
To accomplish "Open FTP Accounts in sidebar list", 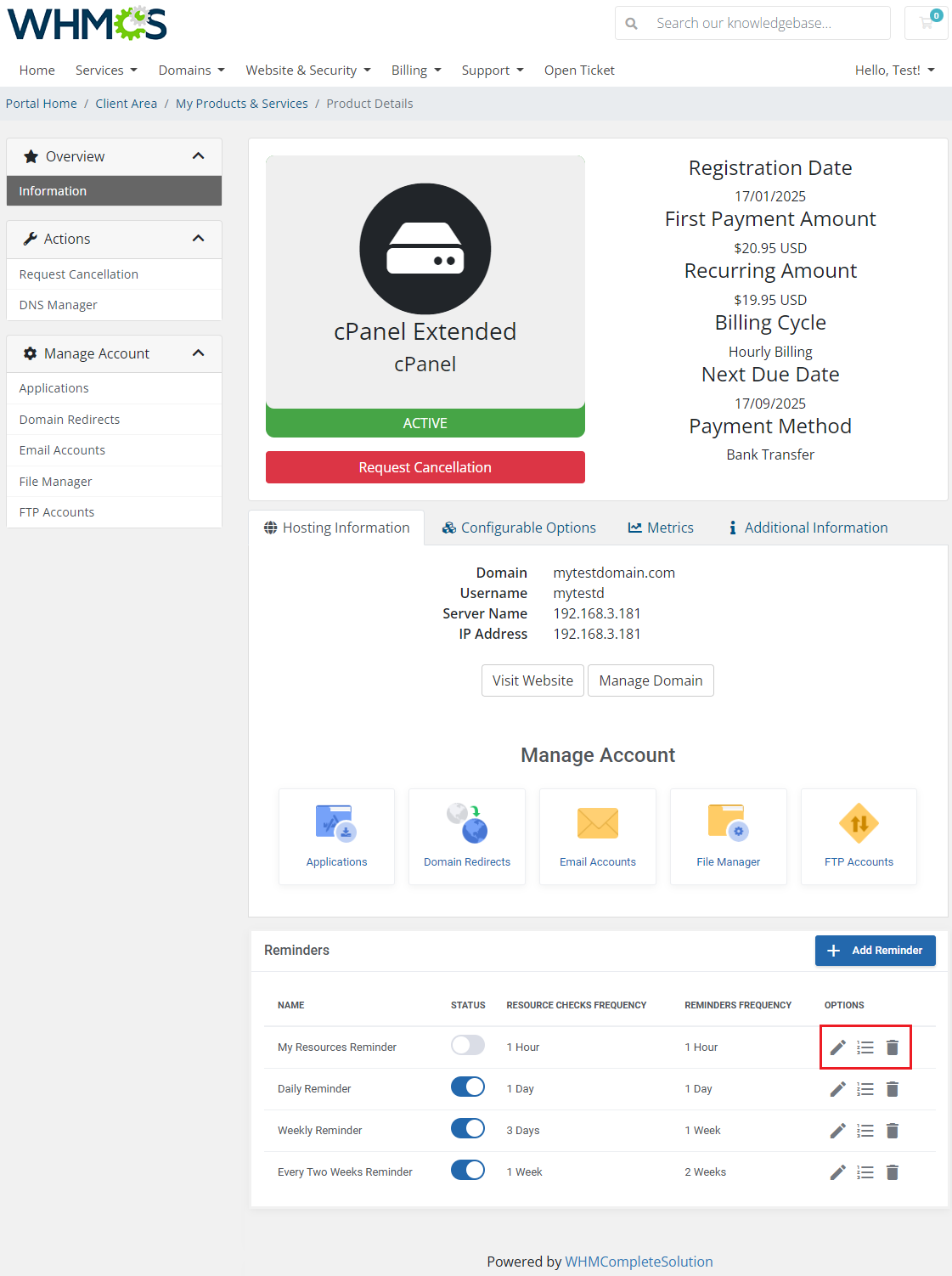I will [114, 512].
